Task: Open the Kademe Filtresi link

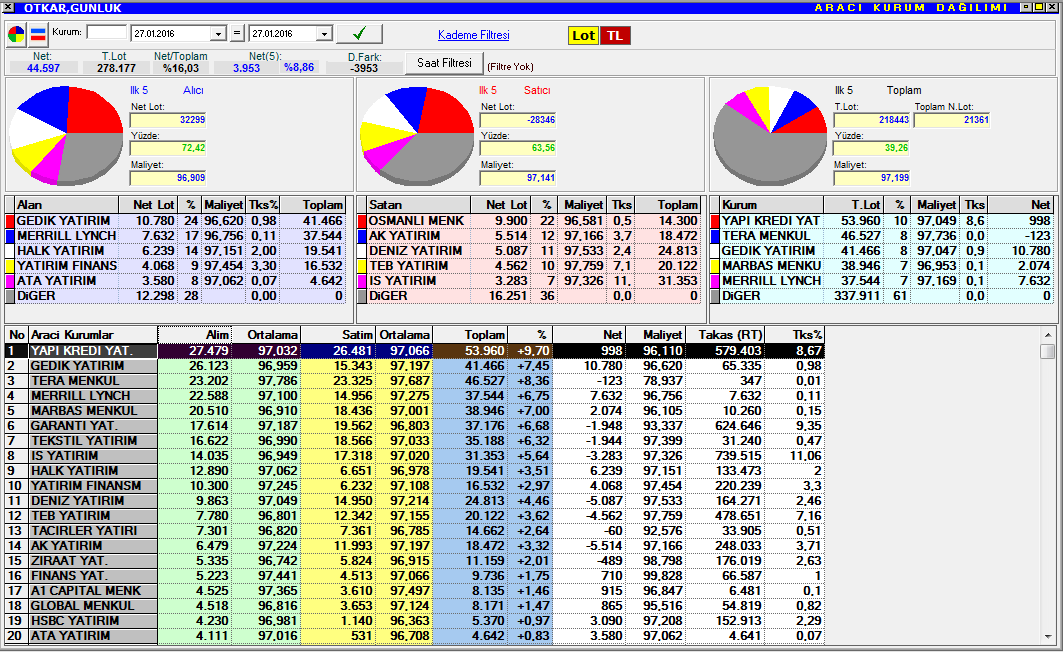Action: pos(474,35)
